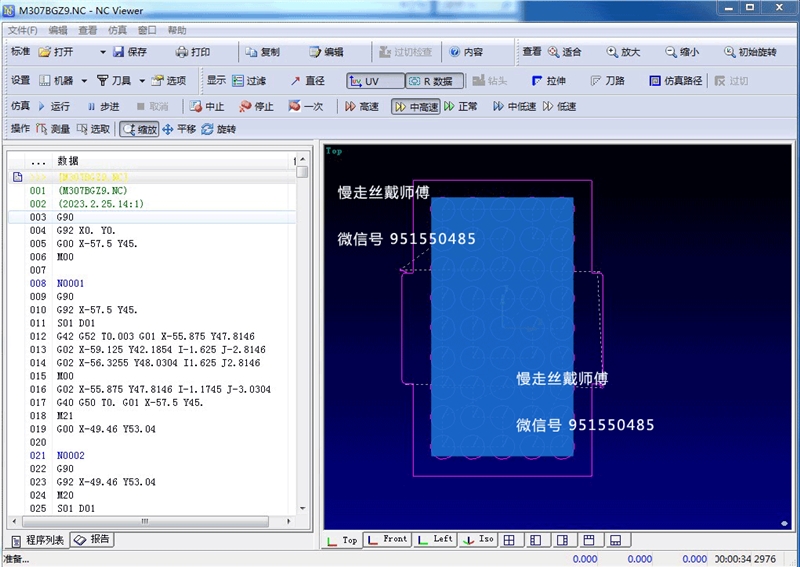Image resolution: width=800 pixels, height=567 pixels.
Task: Start simulation with 运行 (Run) button
Action: (x=42, y=106)
